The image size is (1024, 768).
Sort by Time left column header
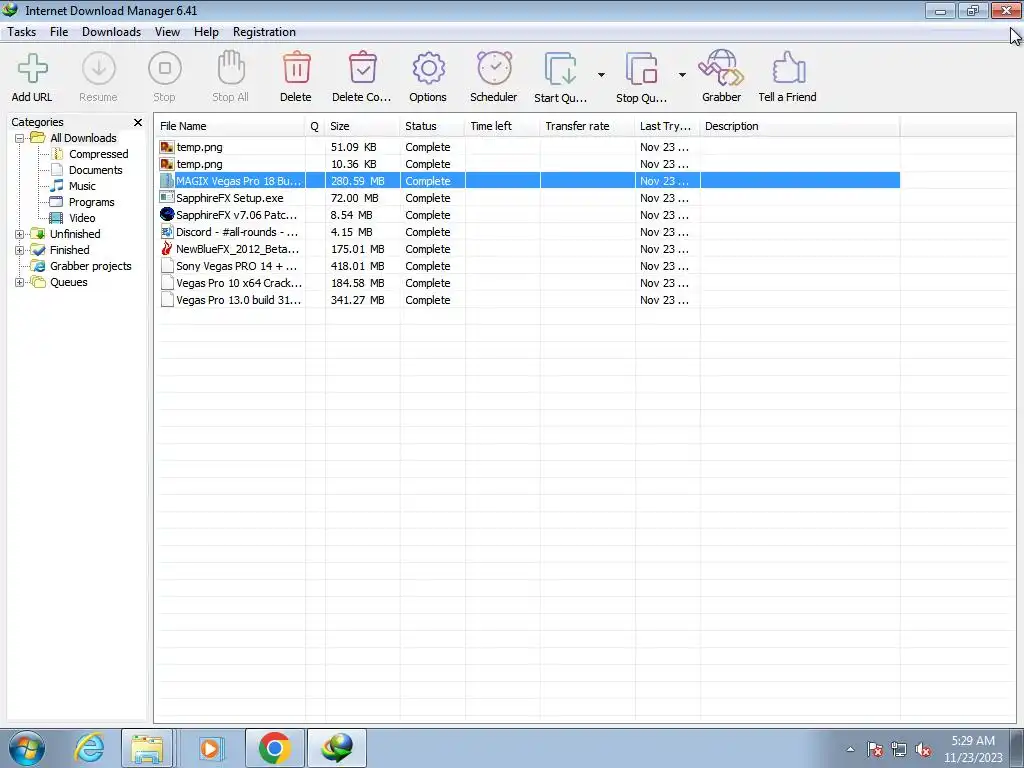click(503, 126)
